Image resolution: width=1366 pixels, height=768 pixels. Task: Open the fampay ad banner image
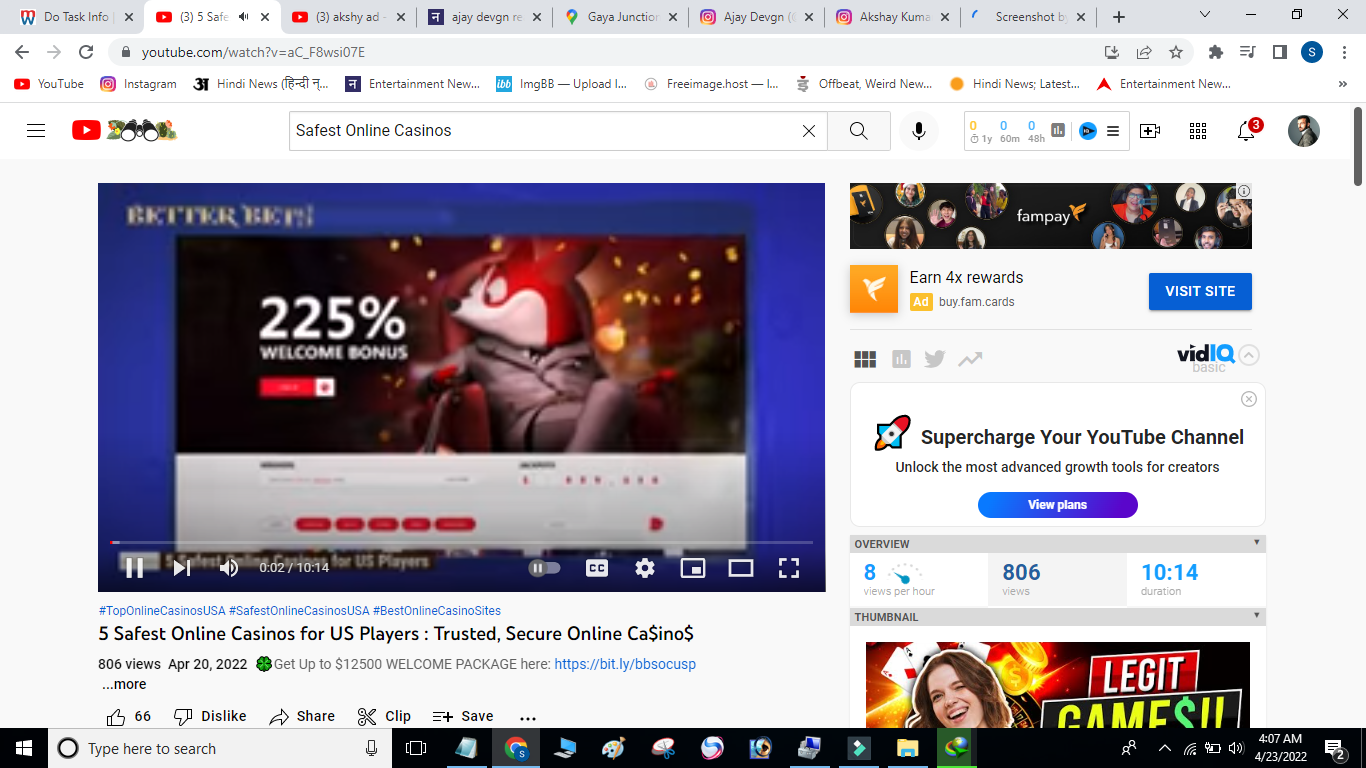pyautogui.click(x=1050, y=216)
